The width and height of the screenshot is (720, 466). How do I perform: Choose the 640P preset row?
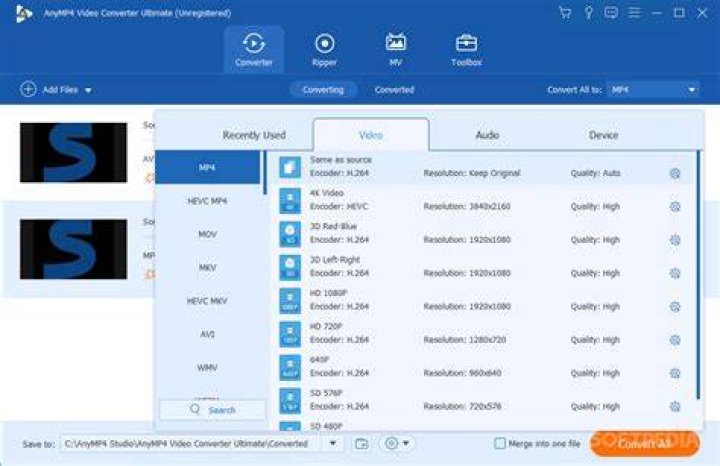point(483,366)
